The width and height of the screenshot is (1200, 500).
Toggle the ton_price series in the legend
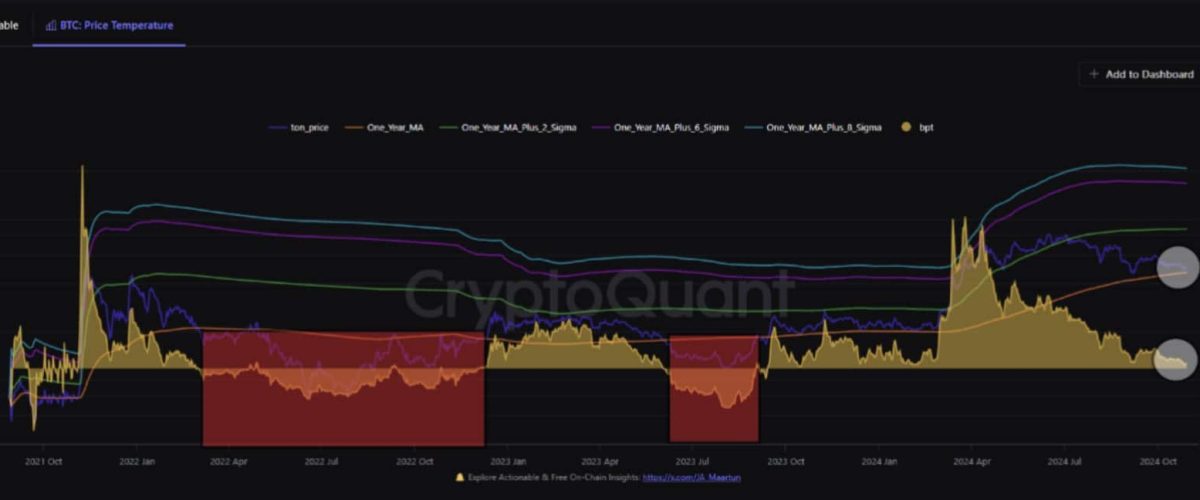click(308, 128)
